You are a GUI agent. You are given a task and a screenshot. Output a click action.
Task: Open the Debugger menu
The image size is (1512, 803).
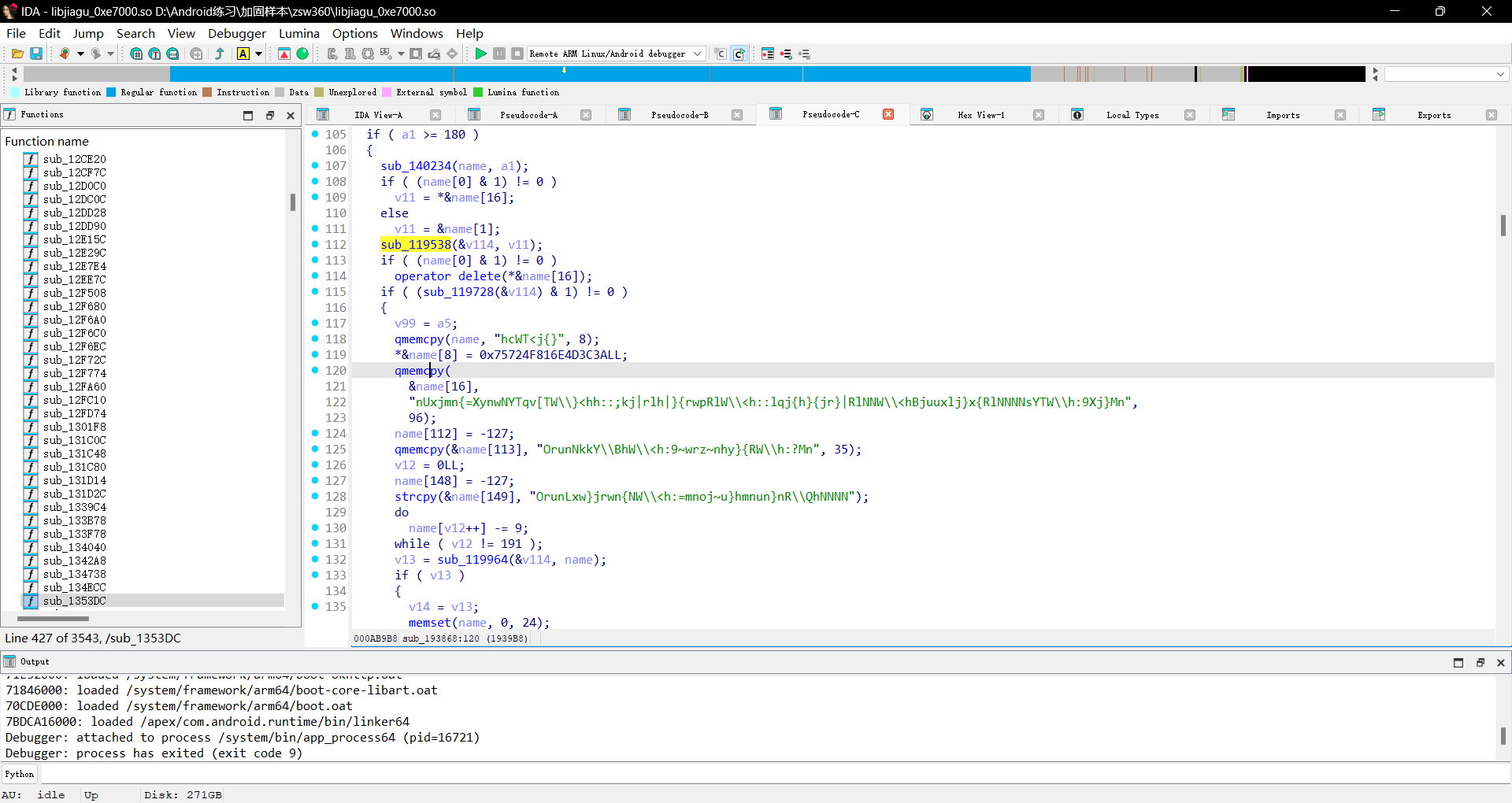tap(237, 33)
